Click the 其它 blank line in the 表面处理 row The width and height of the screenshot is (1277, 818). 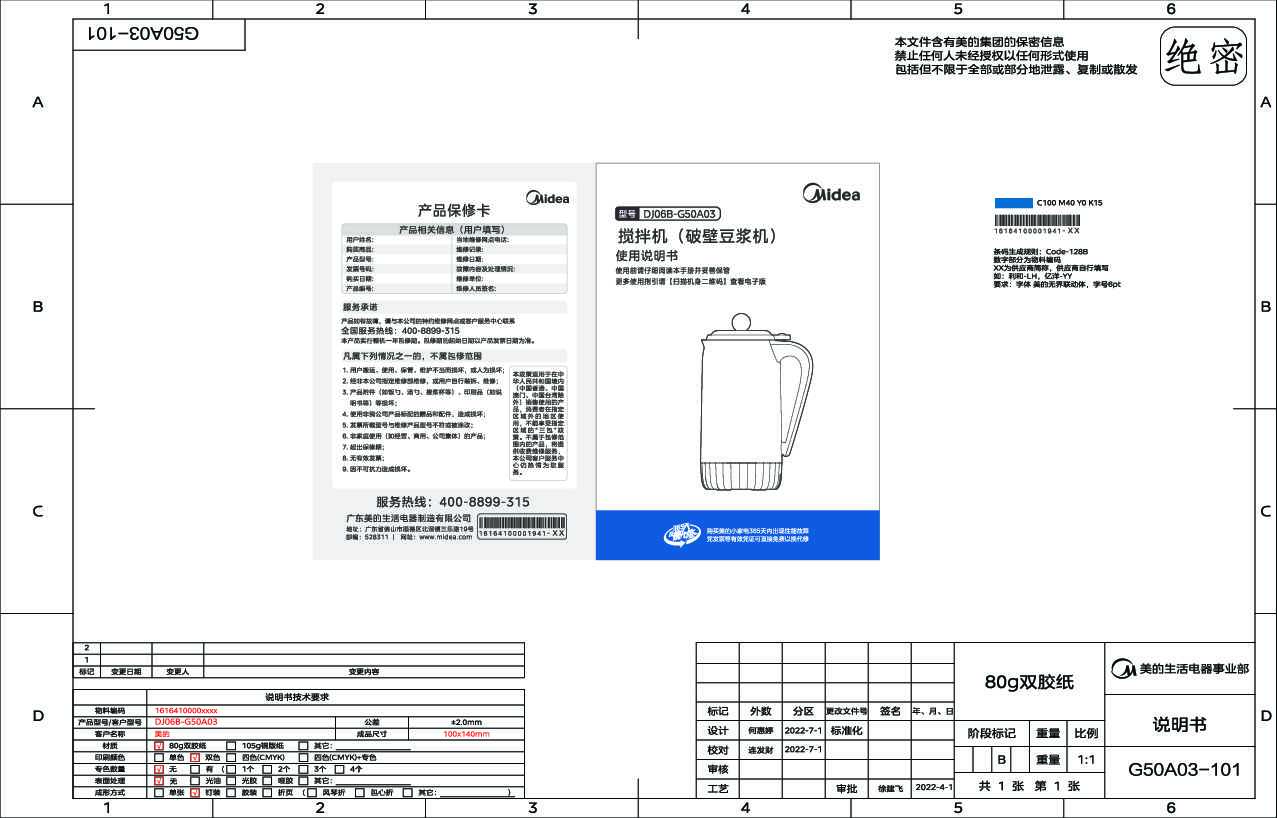pos(372,783)
